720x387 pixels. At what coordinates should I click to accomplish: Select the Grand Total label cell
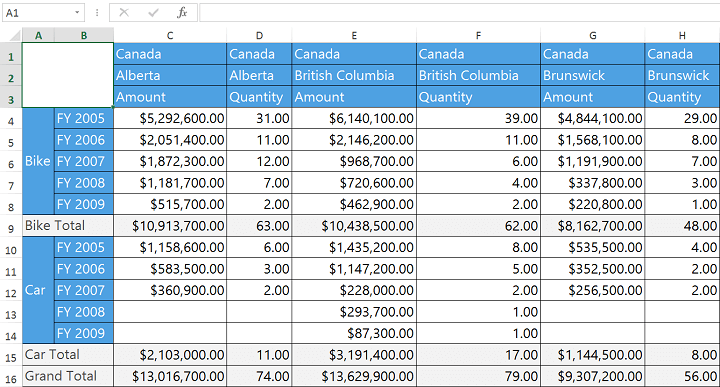pyautogui.click(x=68, y=376)
